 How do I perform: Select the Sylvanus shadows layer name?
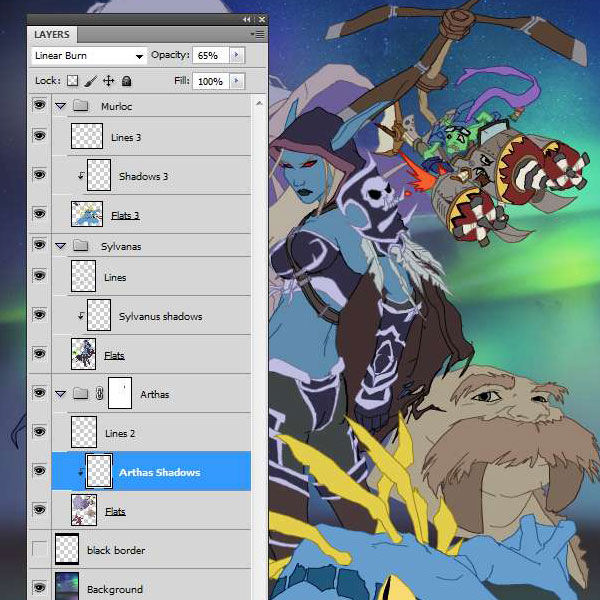[160, 317]
